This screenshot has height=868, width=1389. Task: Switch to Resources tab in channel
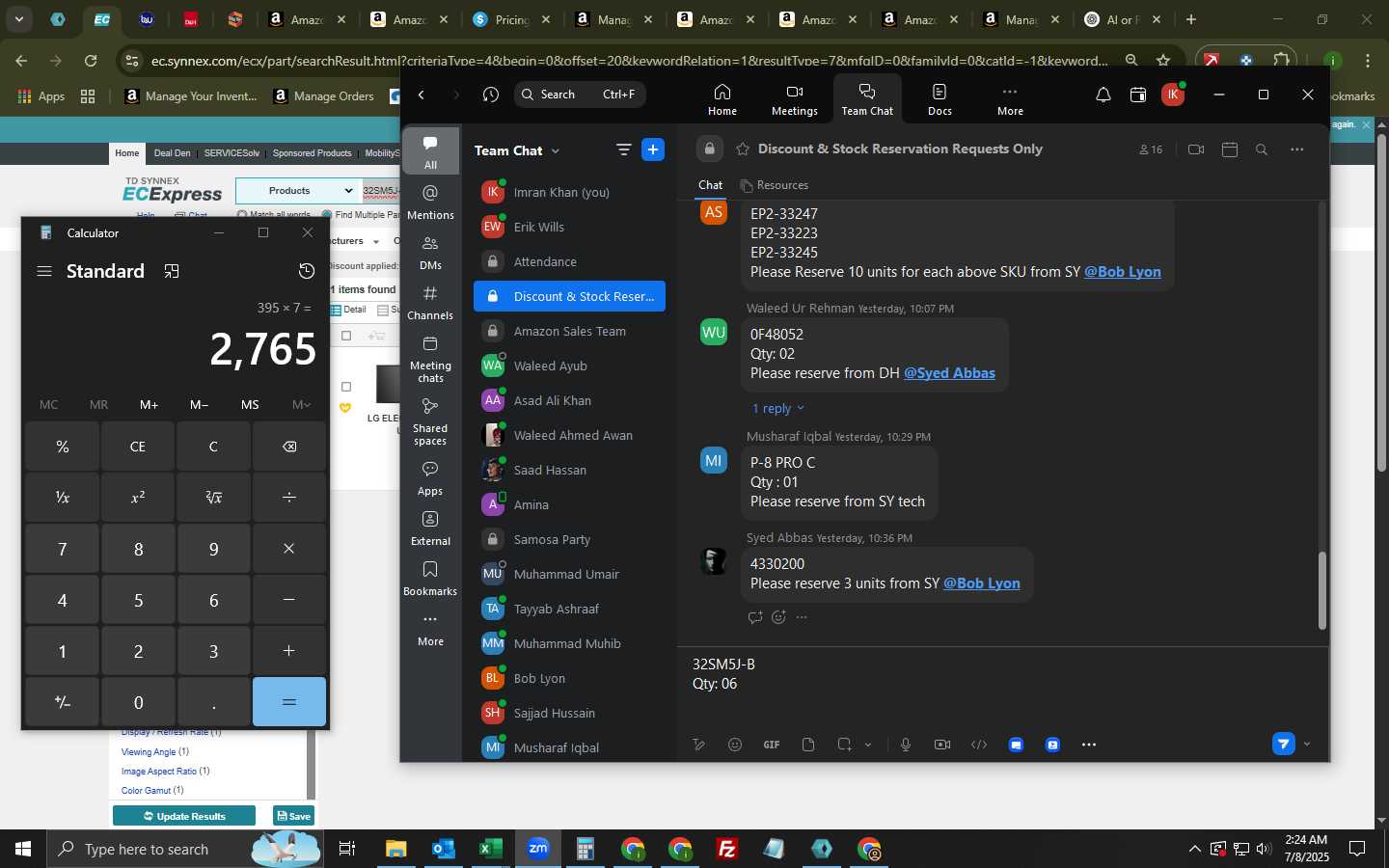point(775,185)
